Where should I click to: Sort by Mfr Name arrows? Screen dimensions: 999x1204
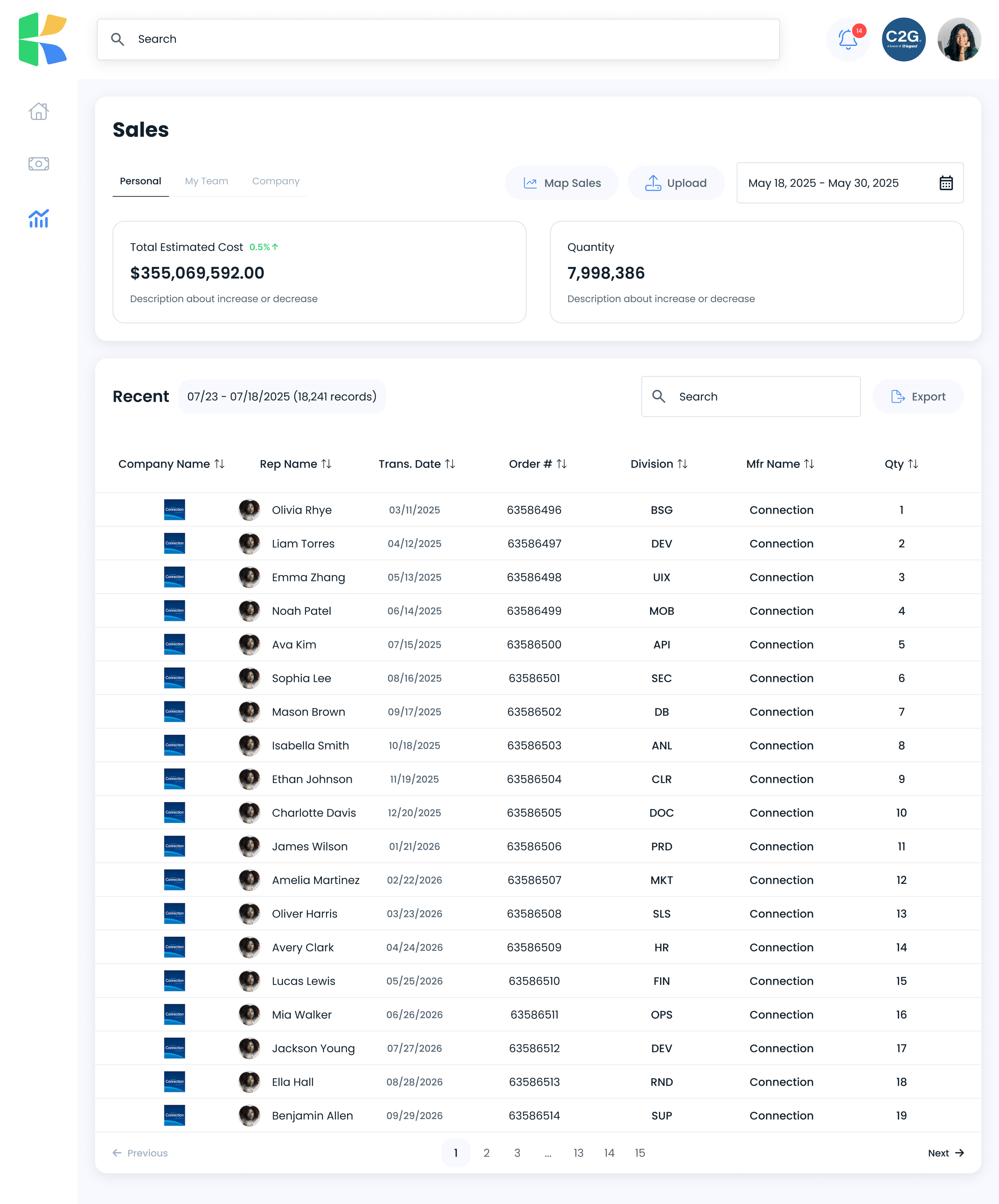809,464
